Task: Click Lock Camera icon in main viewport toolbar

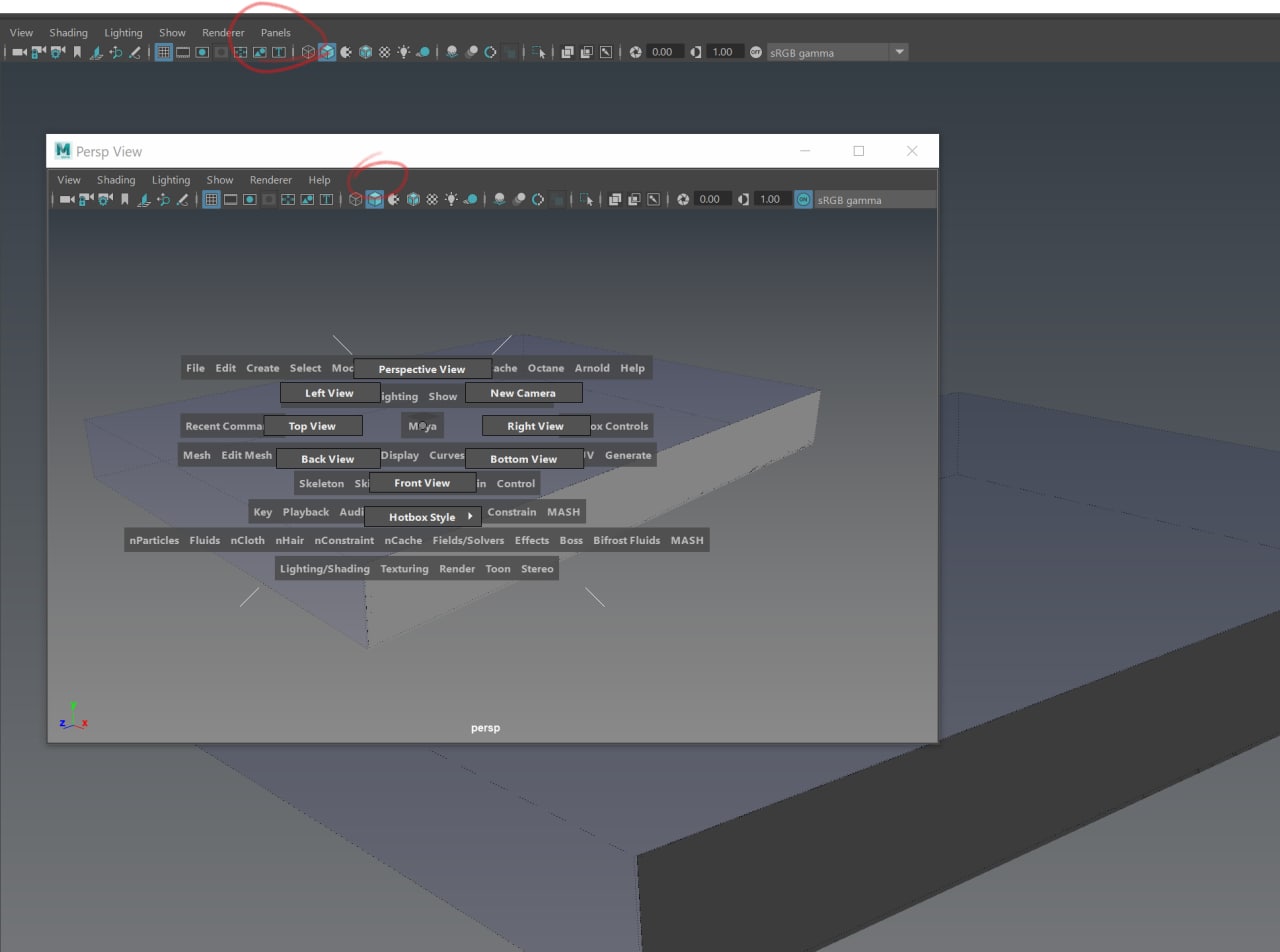Action: tap(38, 52)
